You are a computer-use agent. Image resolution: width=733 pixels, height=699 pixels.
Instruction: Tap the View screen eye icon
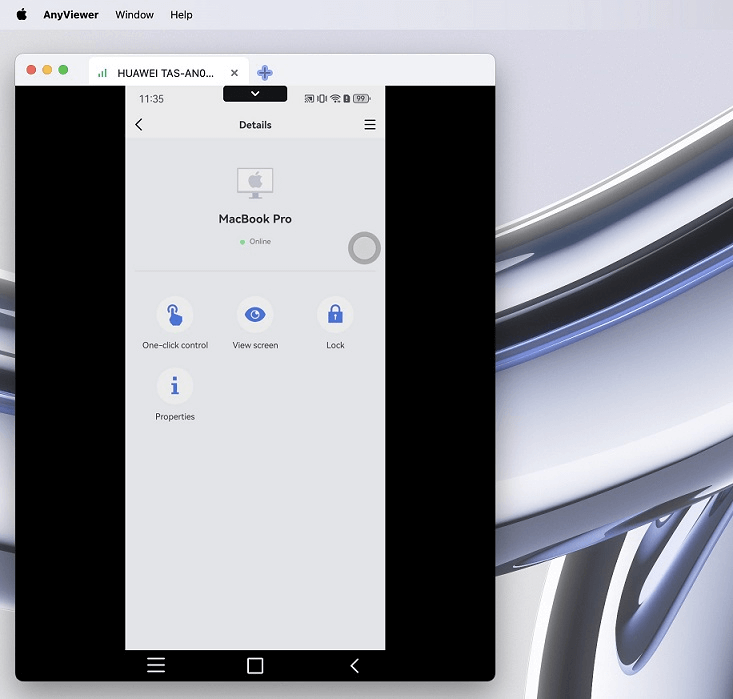pyautogui.click(x=255, y=315)
